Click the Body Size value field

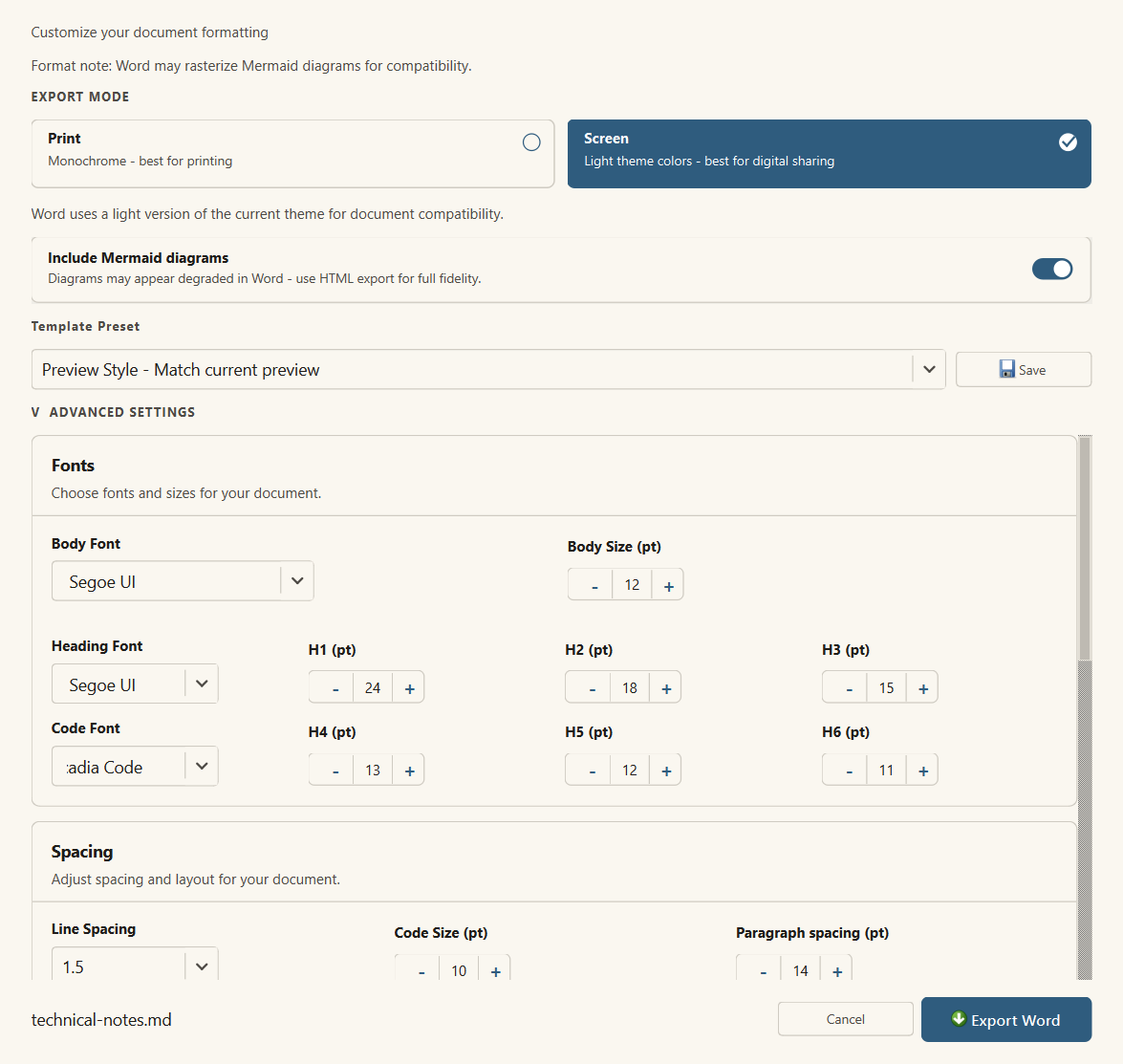[x=632, y=585]
